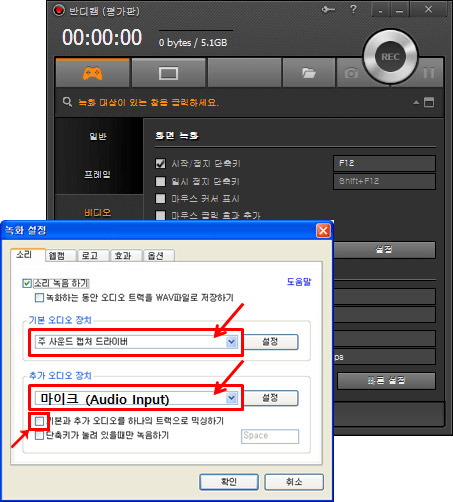The width and height of the screenshot is (453, 502).
Task: Confirm with the 확인 button
Action: pyautogui.click(x=229, y=482)
